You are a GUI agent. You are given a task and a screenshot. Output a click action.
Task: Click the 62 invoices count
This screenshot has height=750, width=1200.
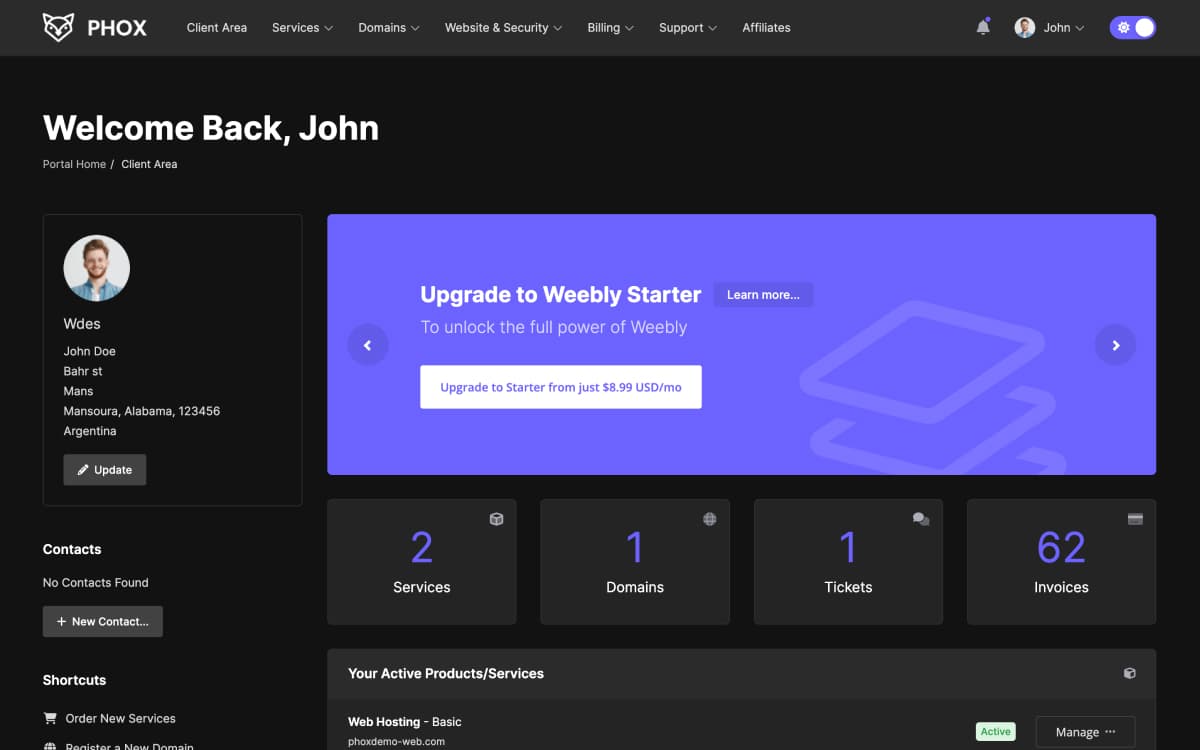coord(1061,548)
